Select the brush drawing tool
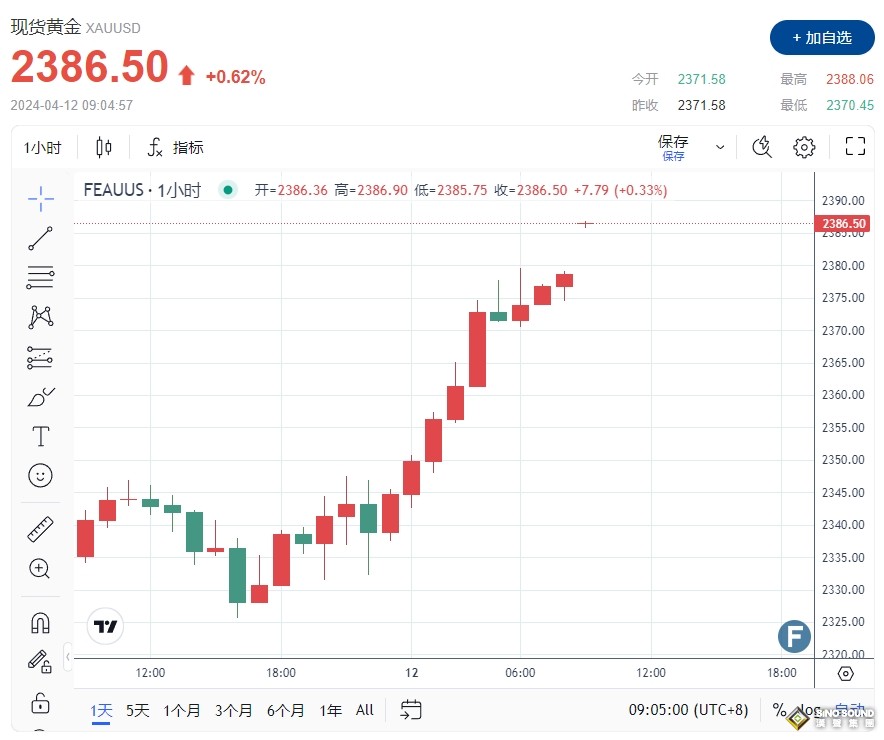This screenshot has width=884, height=740. [x=40, y=397]
